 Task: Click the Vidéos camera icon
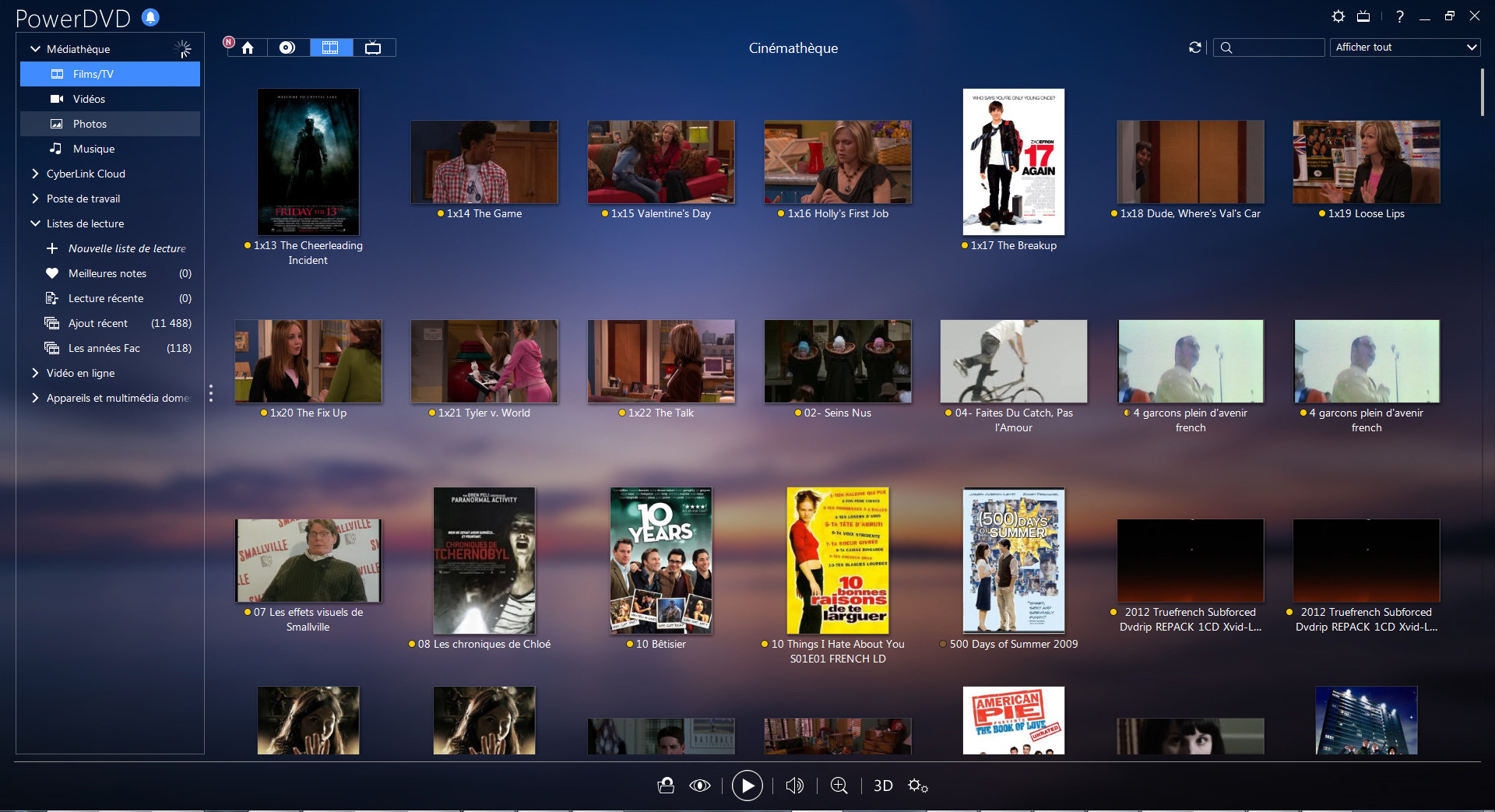pyautogui.click(x=57, y=99)
